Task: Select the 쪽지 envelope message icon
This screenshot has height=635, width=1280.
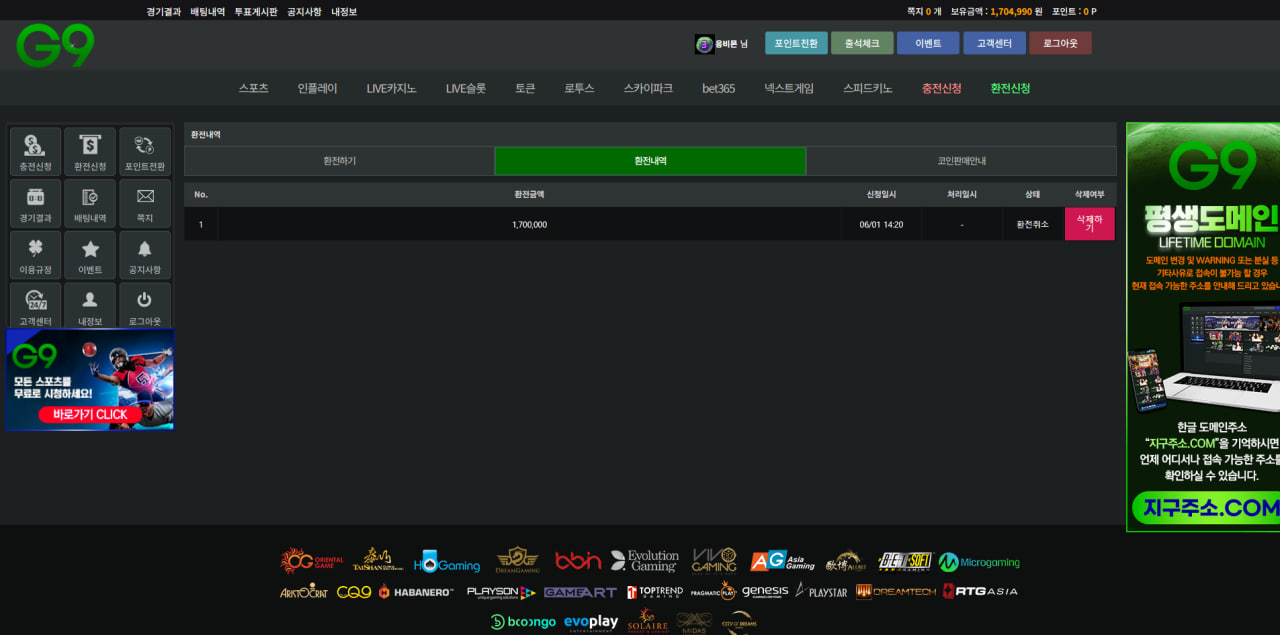Action: click(145, 204)
